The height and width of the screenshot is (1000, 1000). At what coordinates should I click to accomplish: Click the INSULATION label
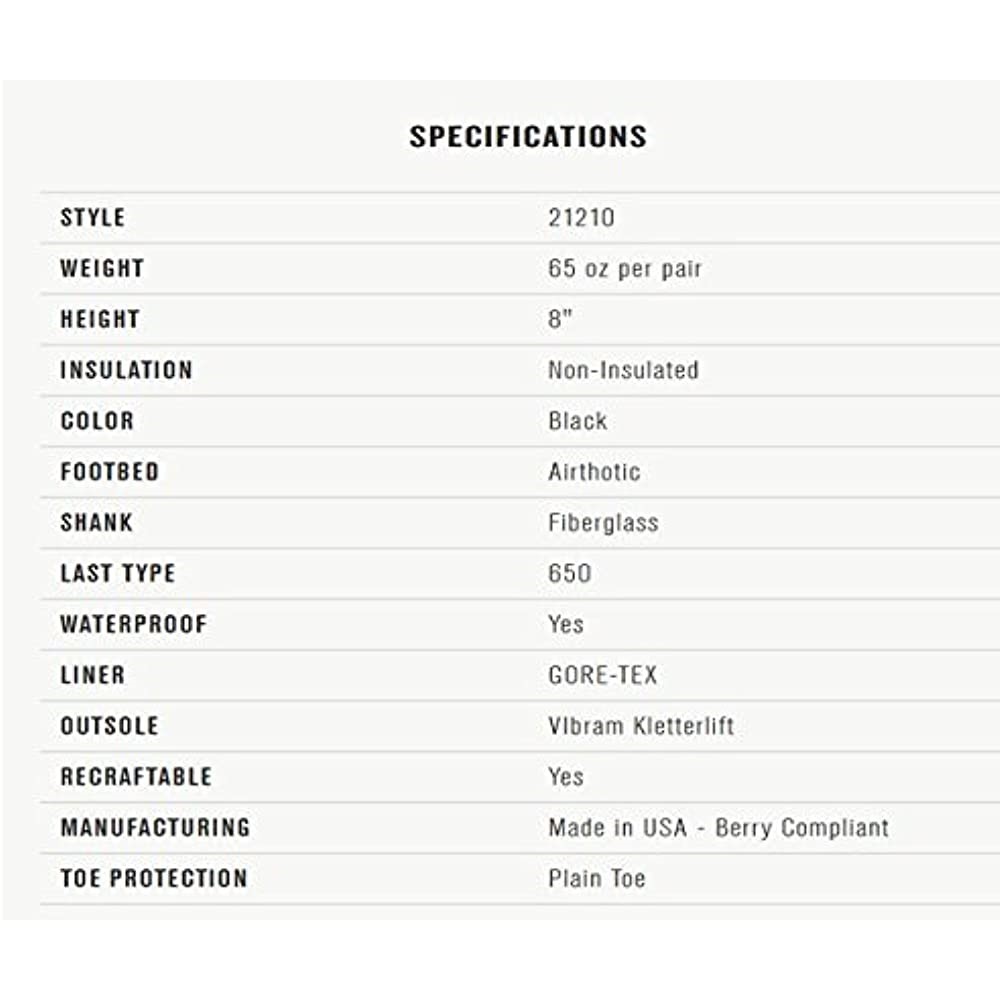(126, 370)
